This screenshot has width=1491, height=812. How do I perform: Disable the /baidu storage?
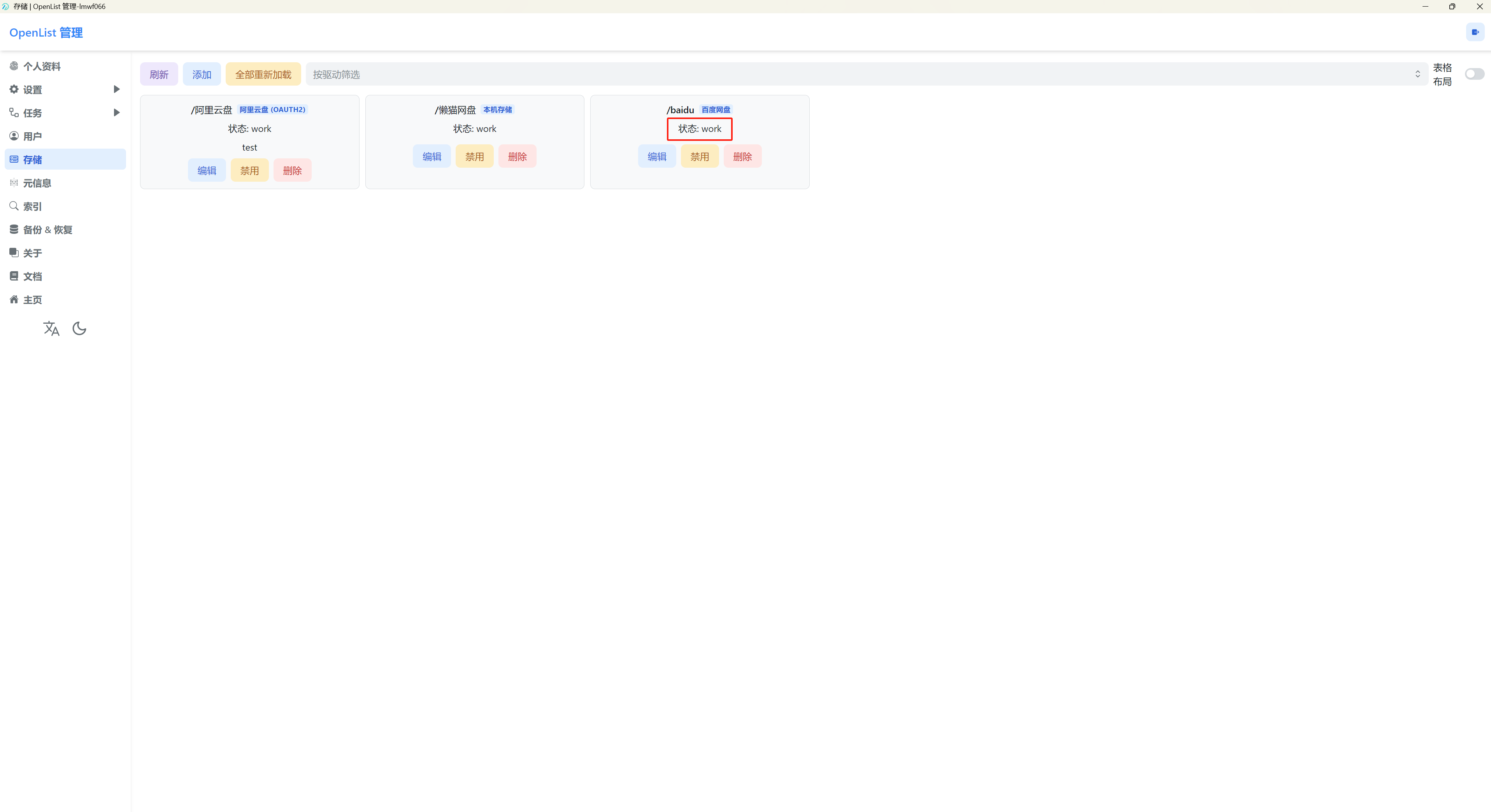pos(700,156)
